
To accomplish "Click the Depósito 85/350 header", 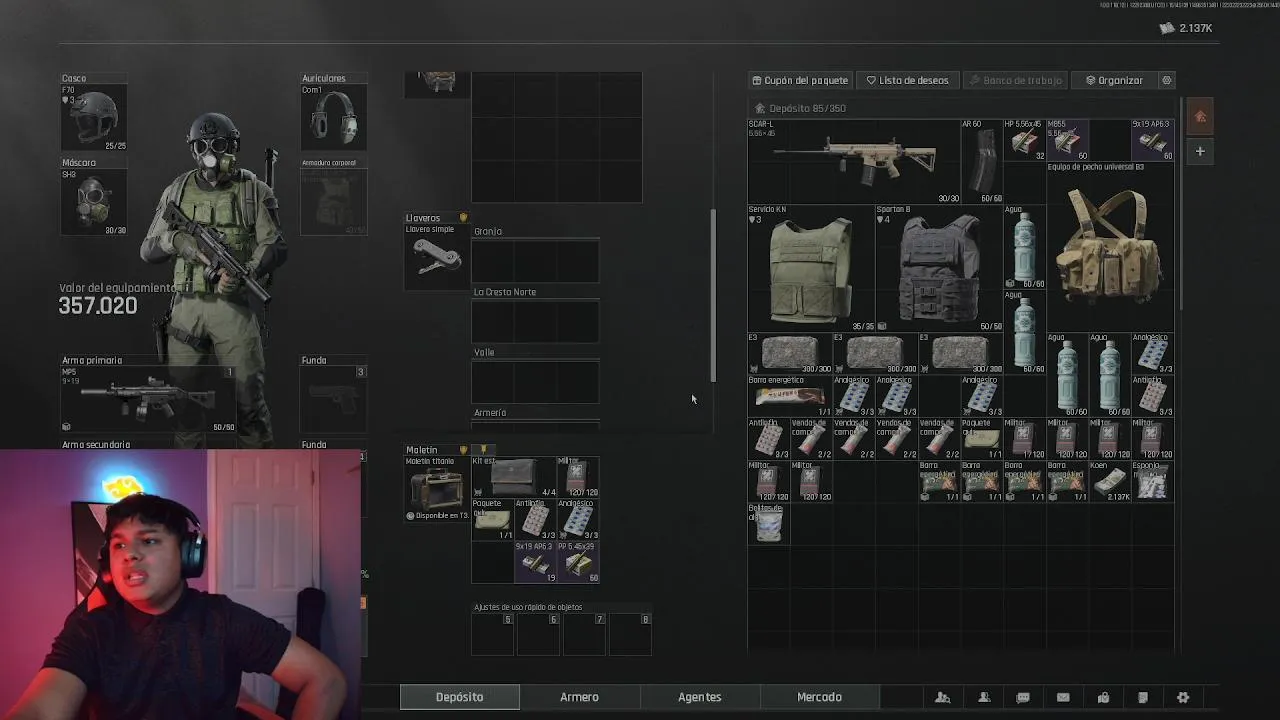I will click(800, 108).
